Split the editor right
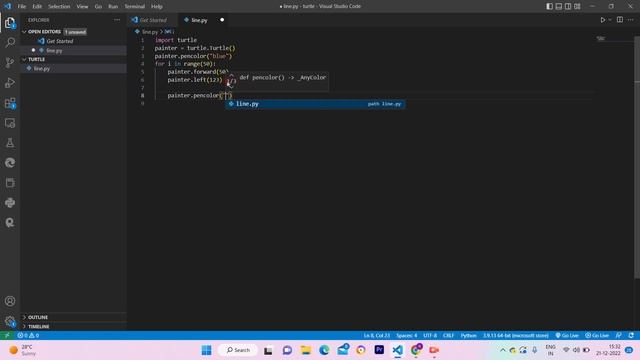Screen dimensions: 640x360 coord(620,20)
